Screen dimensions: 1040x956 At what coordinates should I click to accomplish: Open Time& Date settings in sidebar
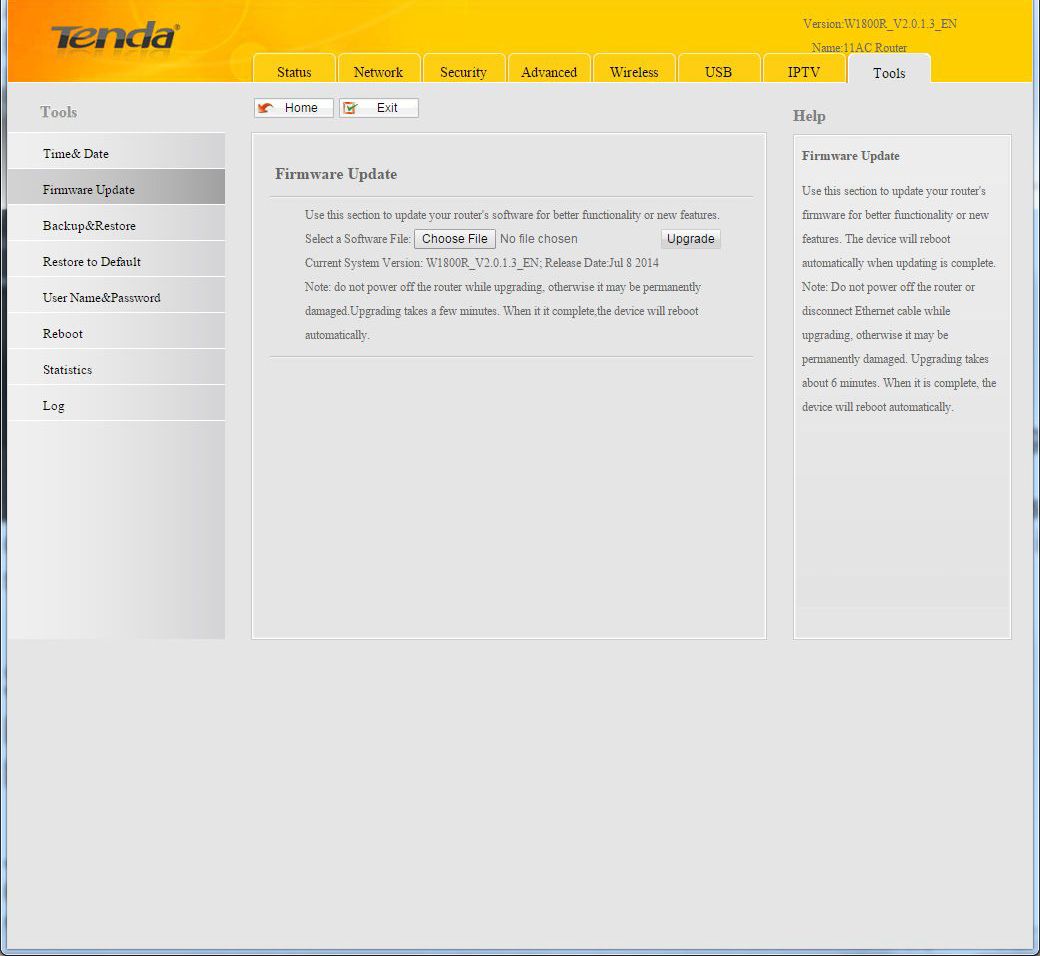[x=76, y=154]
